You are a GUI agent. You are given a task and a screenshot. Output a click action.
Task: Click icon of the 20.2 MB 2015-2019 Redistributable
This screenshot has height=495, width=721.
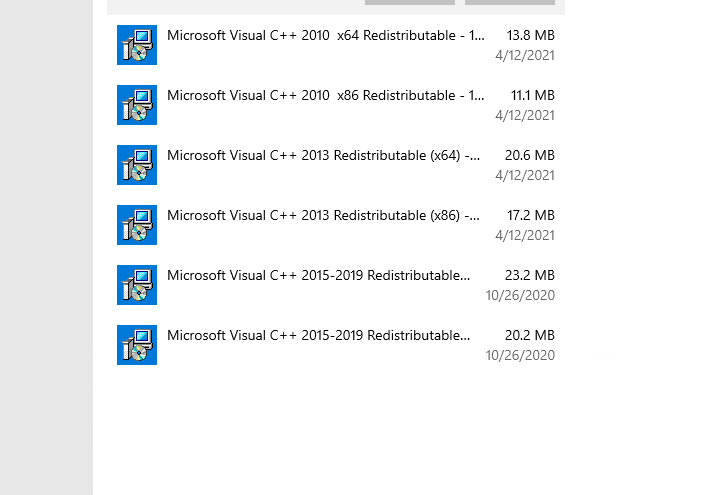(137, 345)
